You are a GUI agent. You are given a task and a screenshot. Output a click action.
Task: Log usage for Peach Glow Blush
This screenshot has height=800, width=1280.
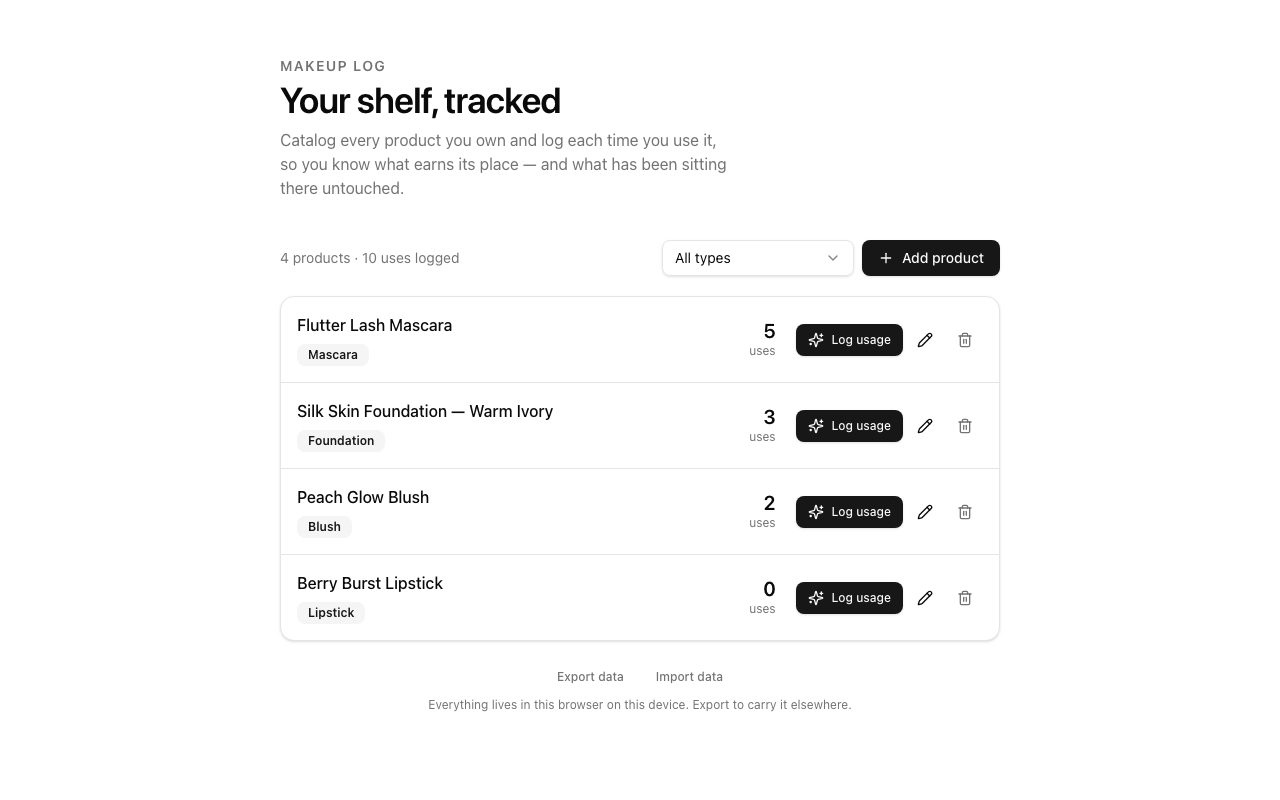(x=849, y=512)
